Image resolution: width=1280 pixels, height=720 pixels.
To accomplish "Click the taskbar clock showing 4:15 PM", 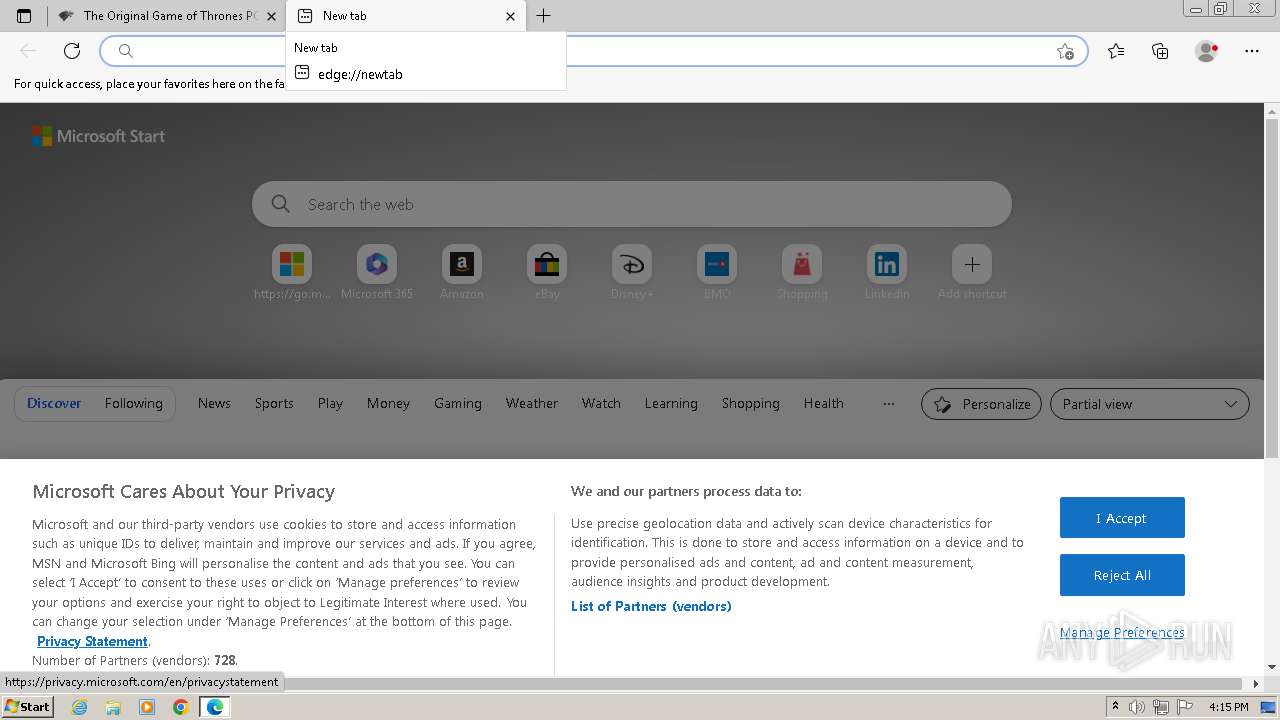I will (x=1228, y=707).
